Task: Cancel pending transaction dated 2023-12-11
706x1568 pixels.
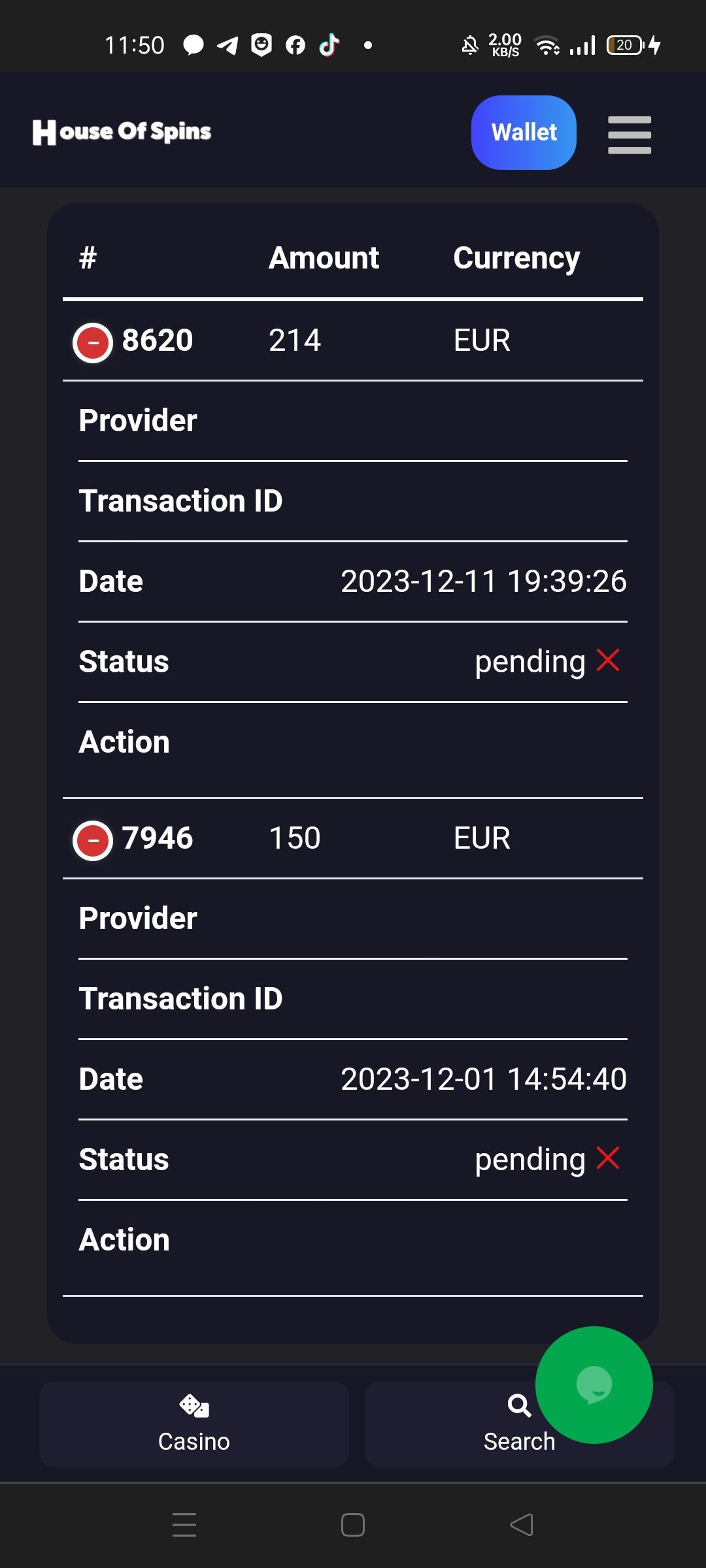Action: (x=608, y=661)
